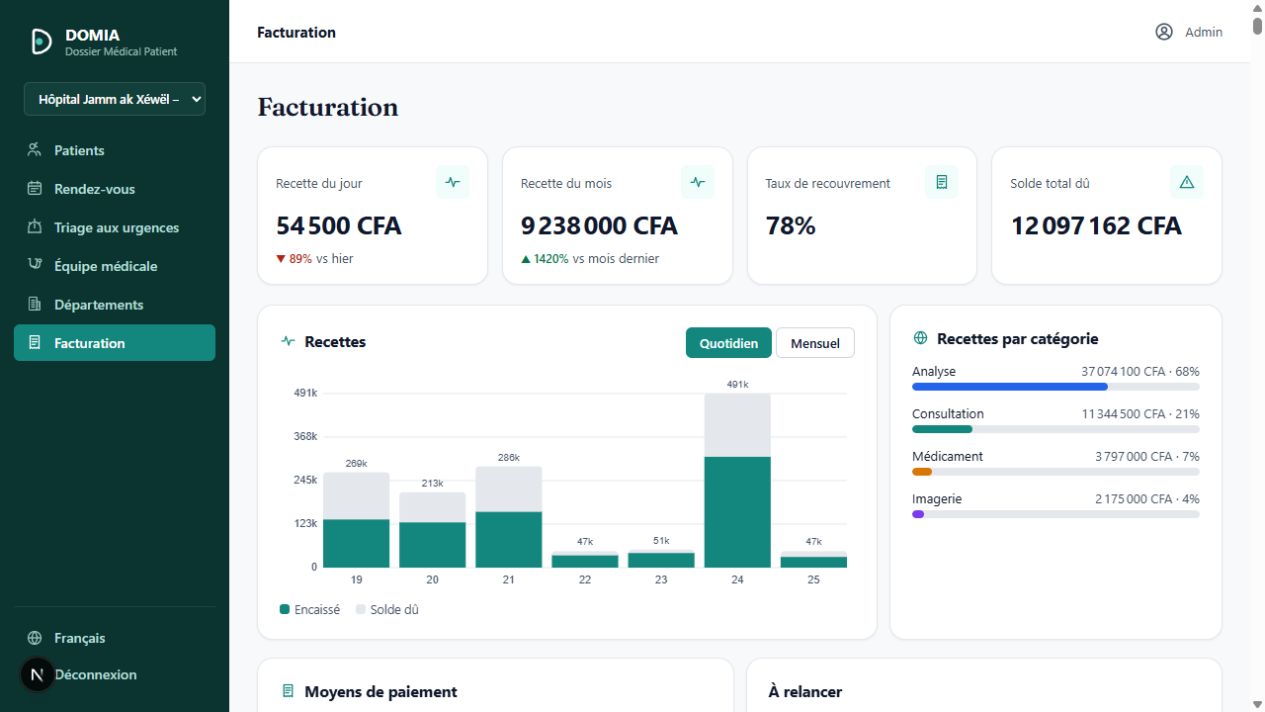
Task: Change language via Français
Action: [115, 638]
